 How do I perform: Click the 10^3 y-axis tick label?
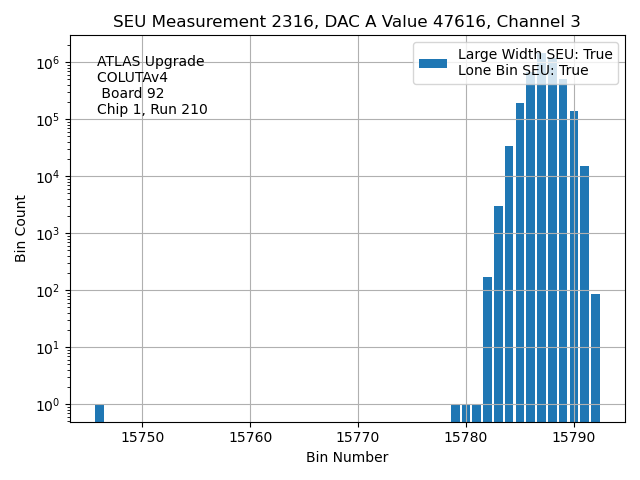click(48, 235)
